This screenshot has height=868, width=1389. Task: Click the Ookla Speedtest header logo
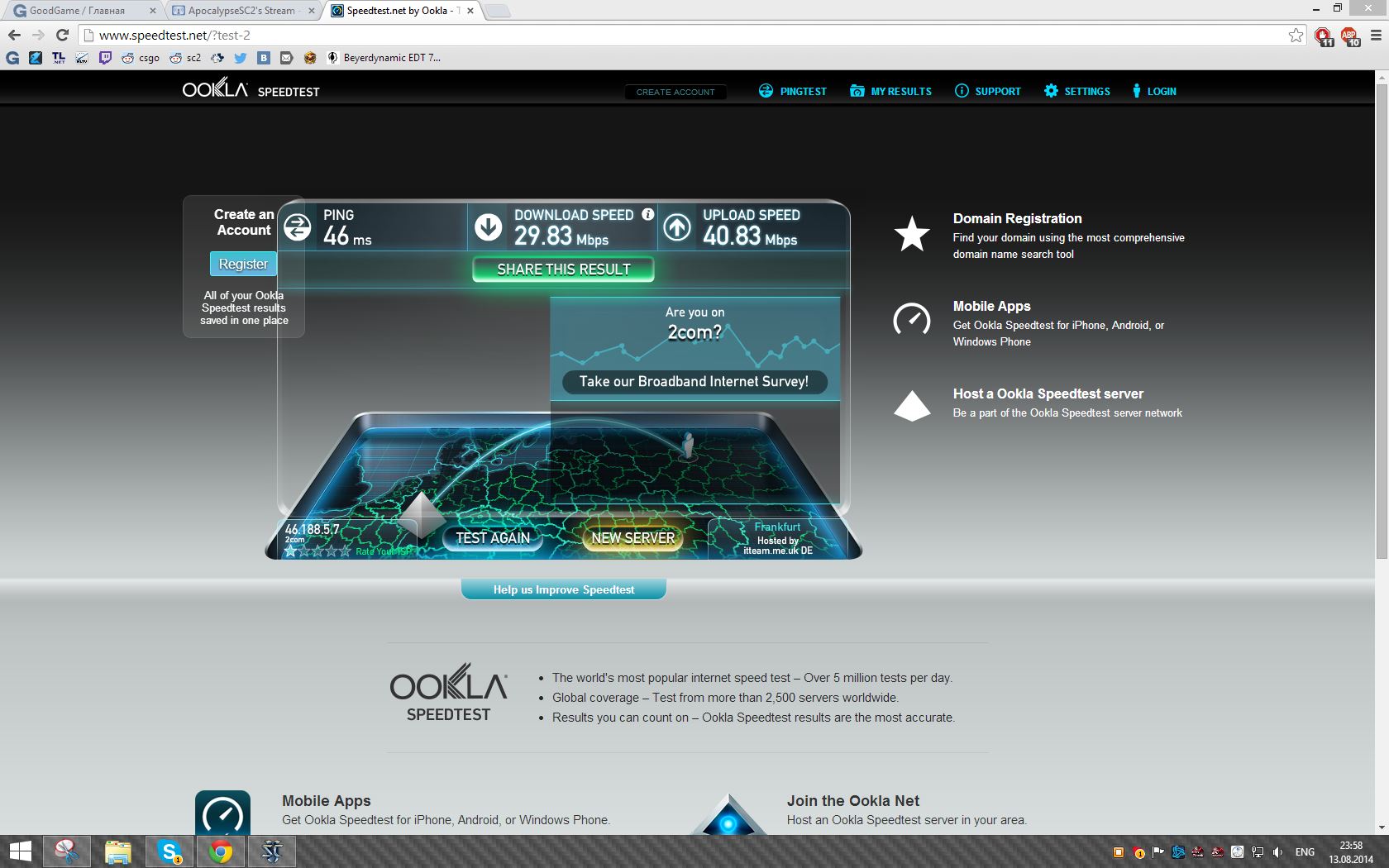pyautogui.click(x=251, y=89)
